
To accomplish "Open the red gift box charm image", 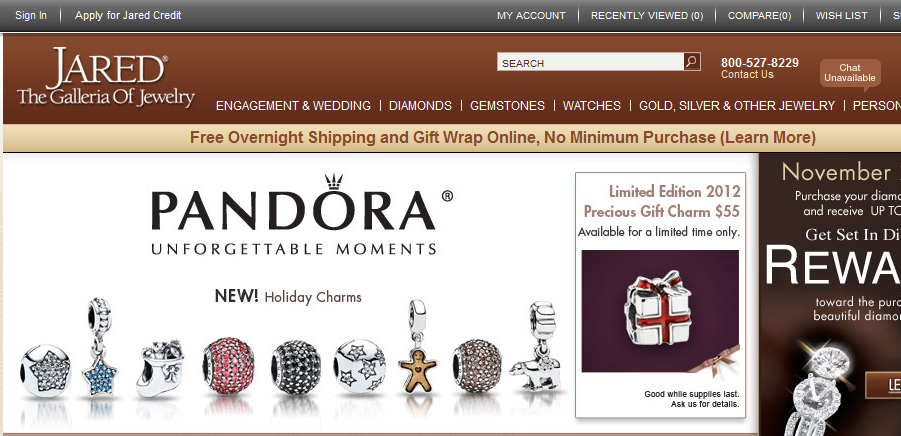I will 660,311.
